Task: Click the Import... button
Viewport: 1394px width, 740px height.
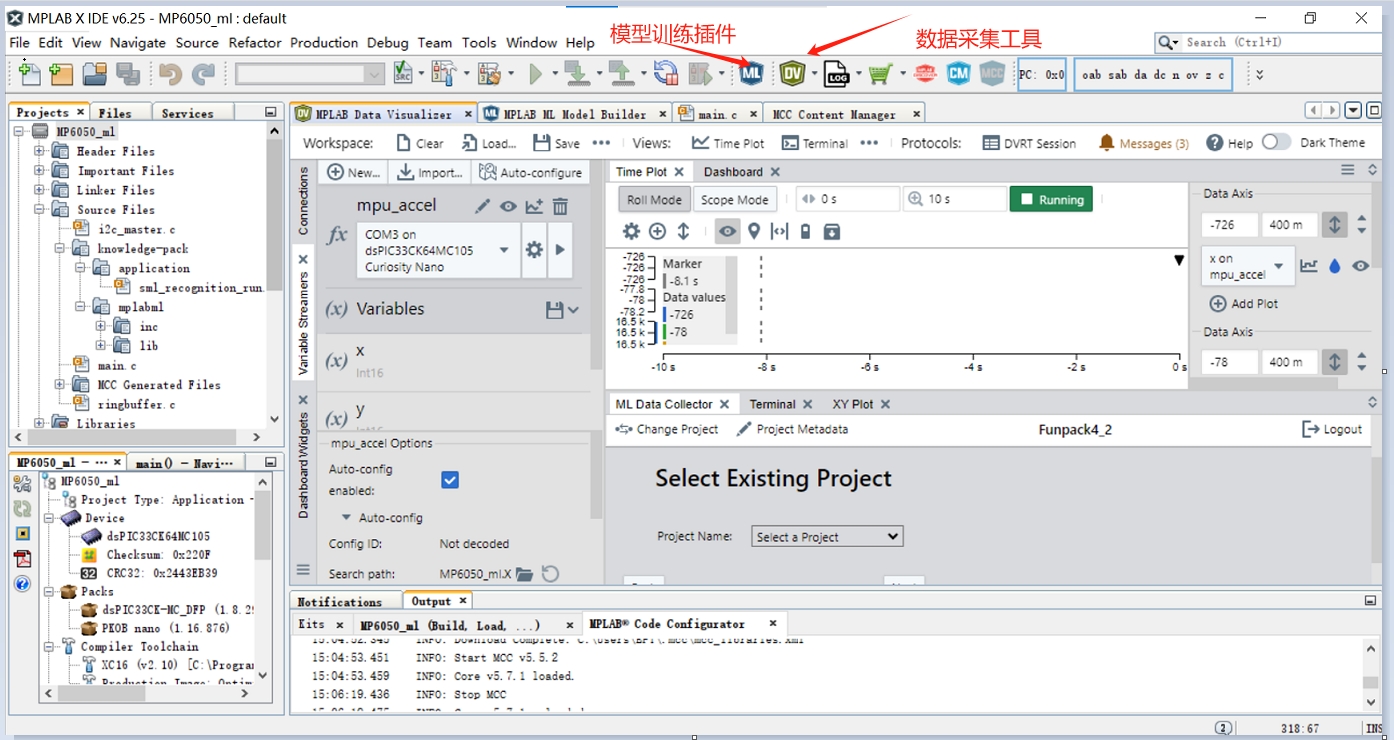Action: pos(430,172)
